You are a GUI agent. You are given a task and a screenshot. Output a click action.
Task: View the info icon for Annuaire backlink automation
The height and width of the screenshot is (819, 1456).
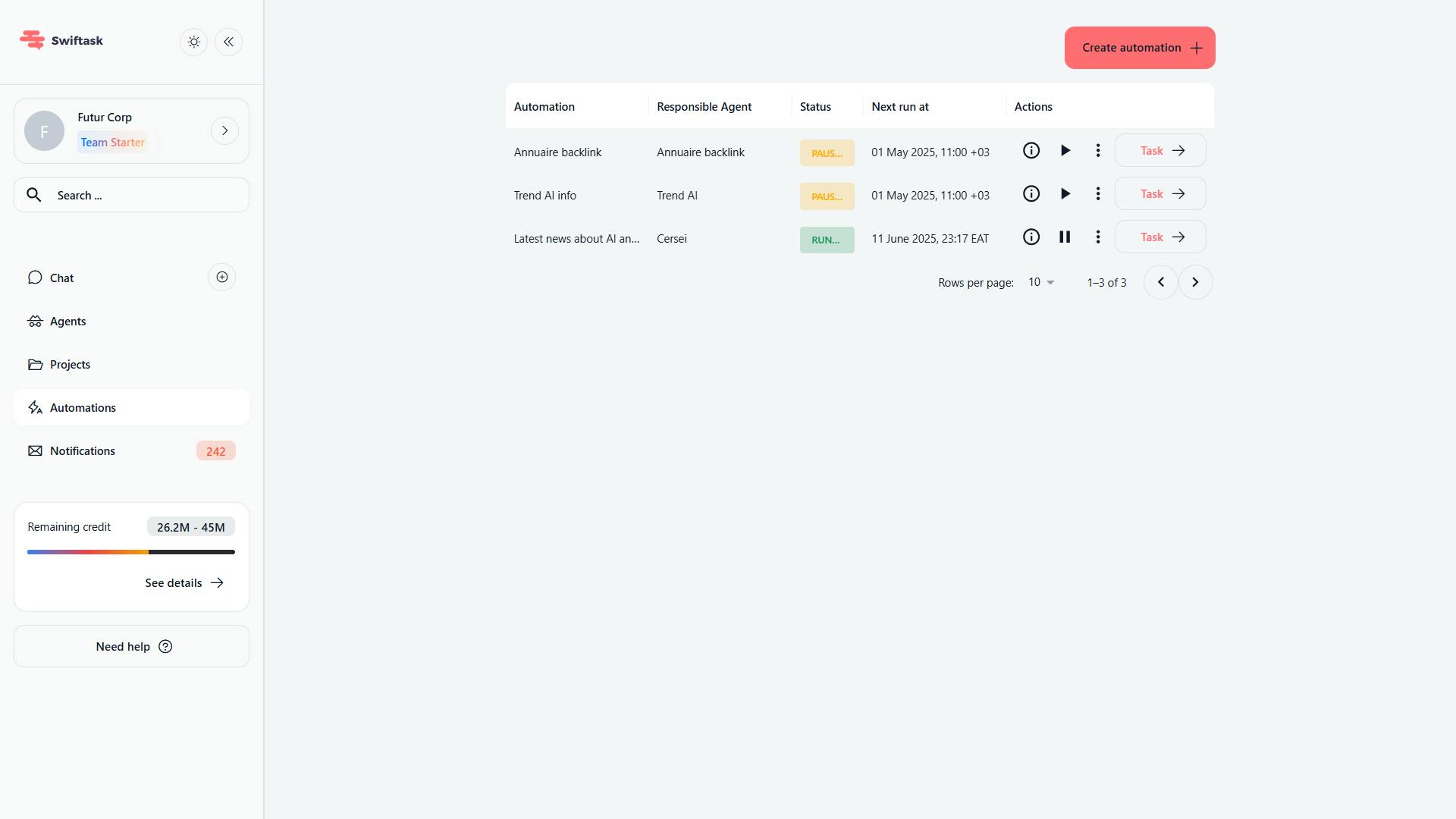point(1031,150)
